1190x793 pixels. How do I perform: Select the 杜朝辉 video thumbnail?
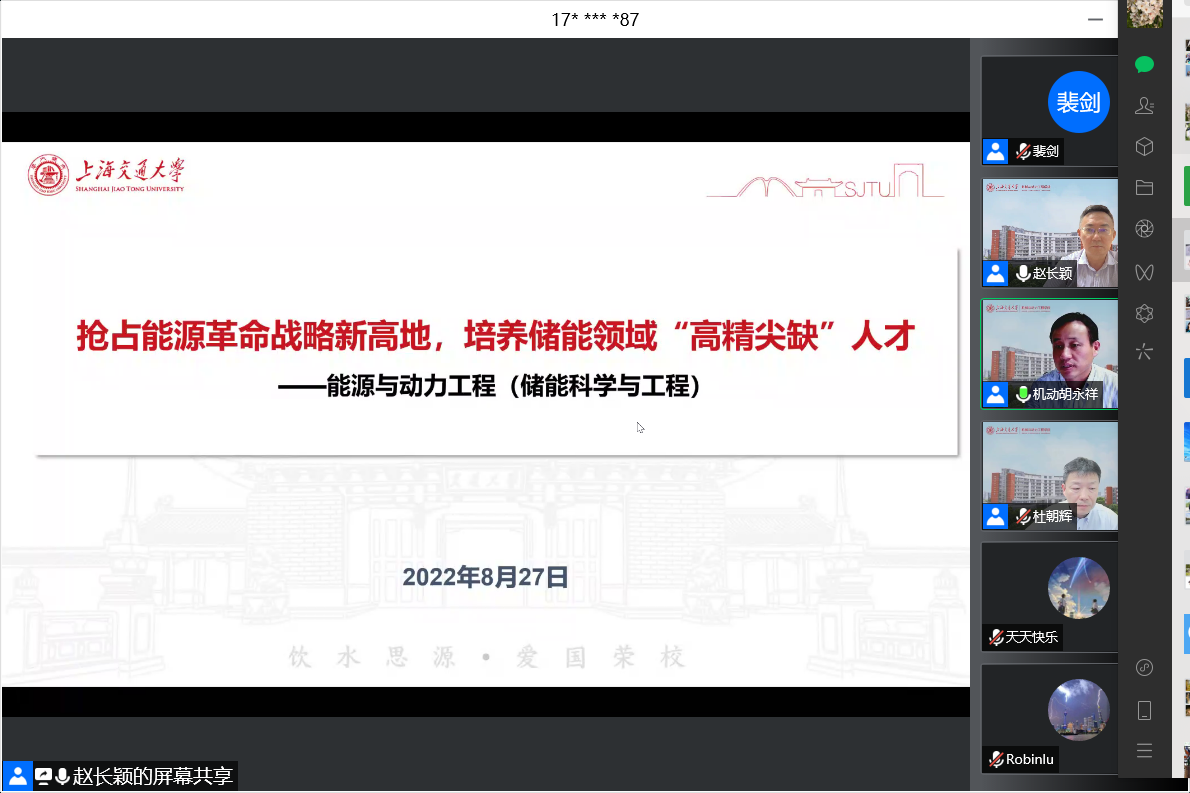1050,475
